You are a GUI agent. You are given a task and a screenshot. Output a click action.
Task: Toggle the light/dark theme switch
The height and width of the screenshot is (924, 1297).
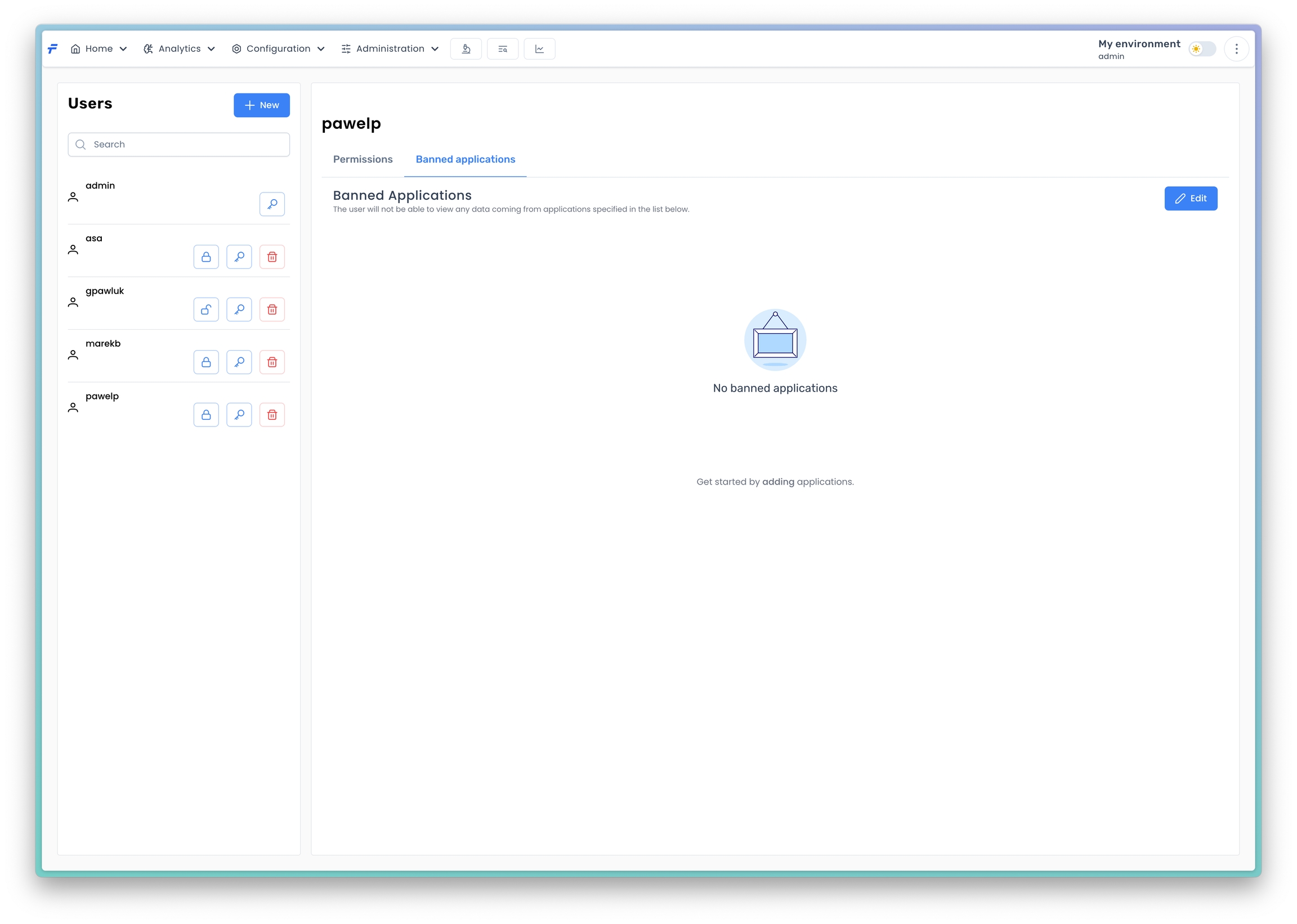1202,49
